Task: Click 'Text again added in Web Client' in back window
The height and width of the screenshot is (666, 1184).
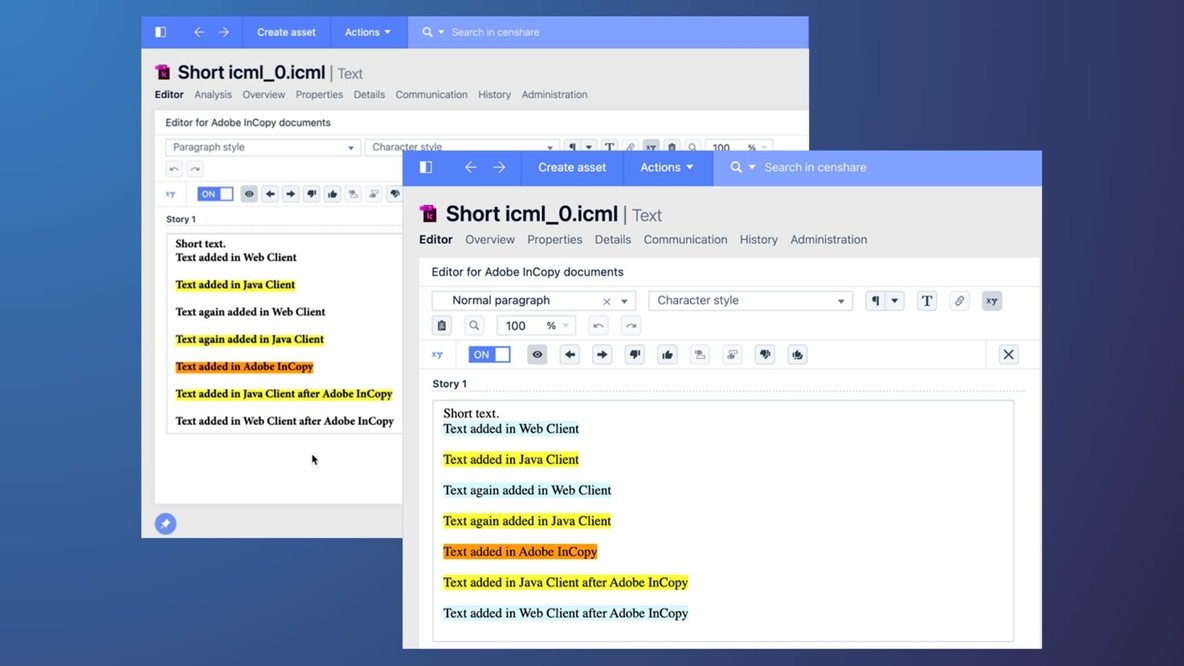Action: [250, 312]
